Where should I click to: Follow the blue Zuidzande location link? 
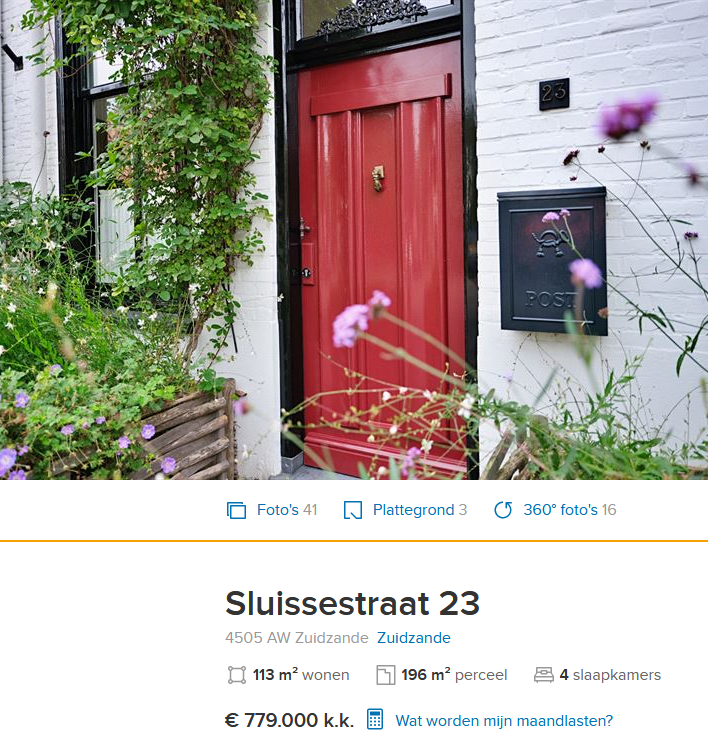click(414, 638)
